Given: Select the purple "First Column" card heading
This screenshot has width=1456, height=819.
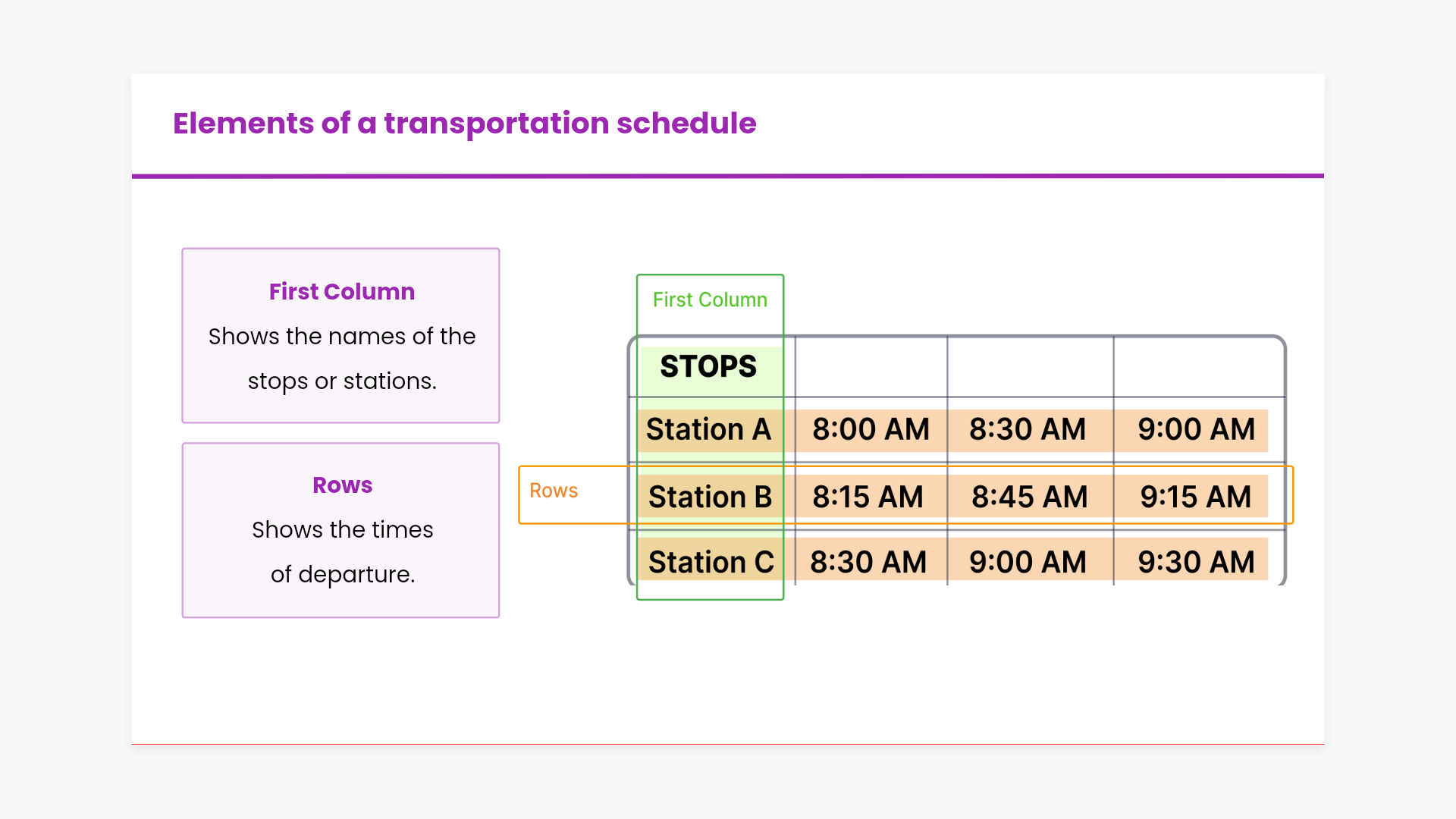Looking at the screenshot, I should point(341,292).
